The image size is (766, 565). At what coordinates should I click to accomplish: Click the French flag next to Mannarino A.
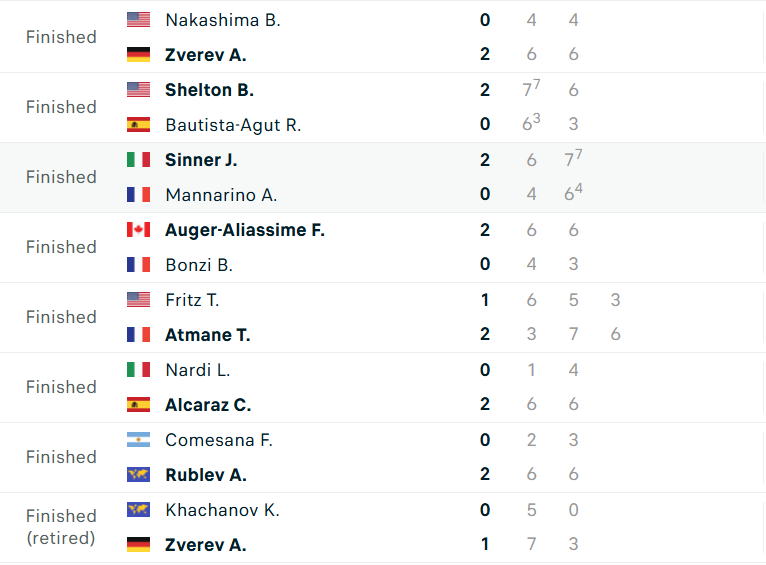[x=138, y=195]
